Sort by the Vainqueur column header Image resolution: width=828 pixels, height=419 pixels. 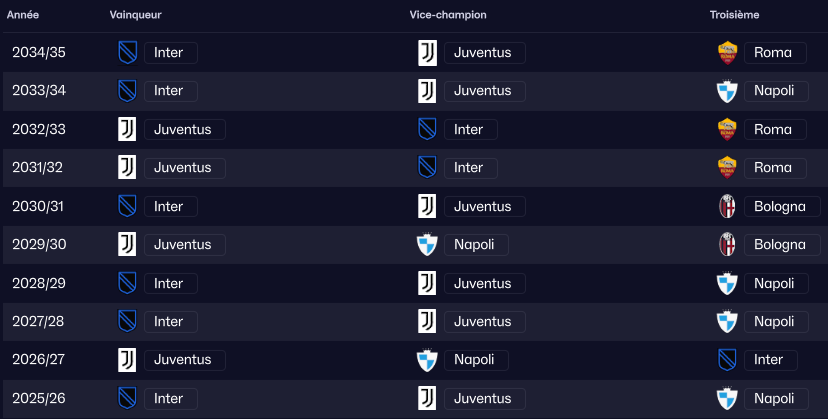point(136,15)
